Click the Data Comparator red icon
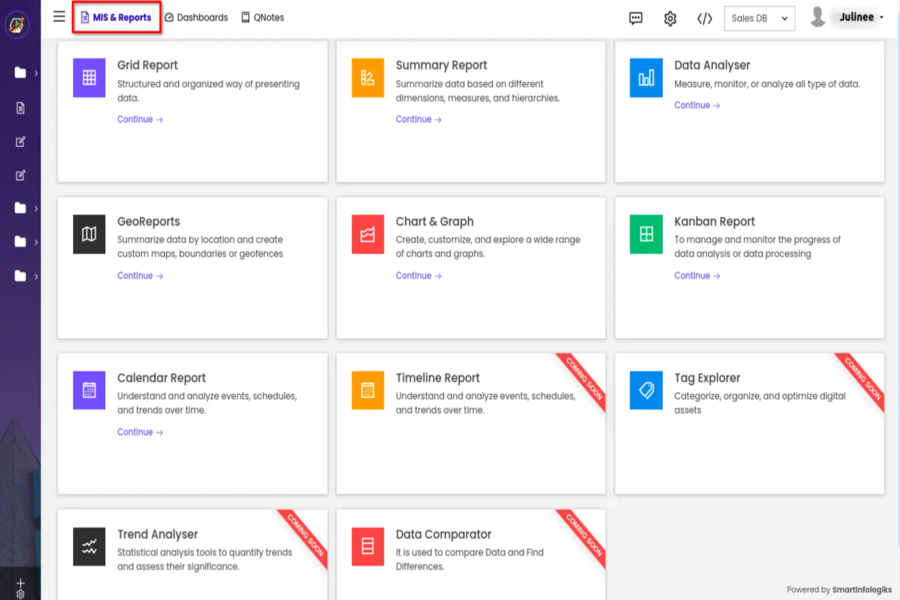The image size is (900, 600). [367, 547]
